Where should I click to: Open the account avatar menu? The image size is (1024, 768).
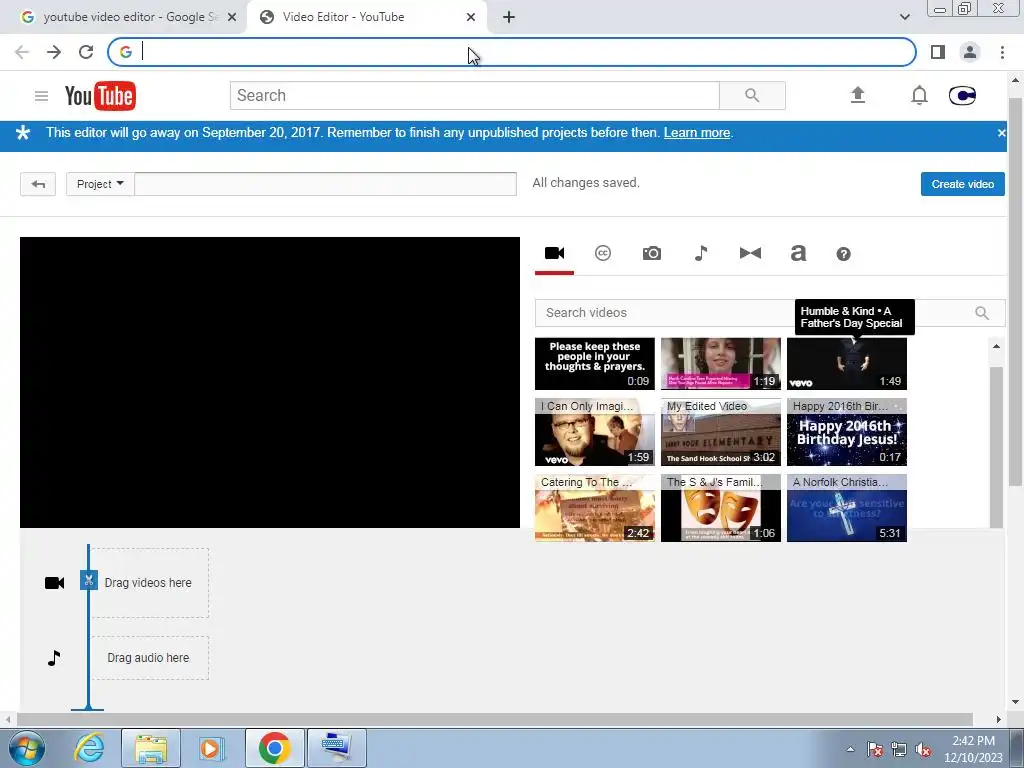962,95
